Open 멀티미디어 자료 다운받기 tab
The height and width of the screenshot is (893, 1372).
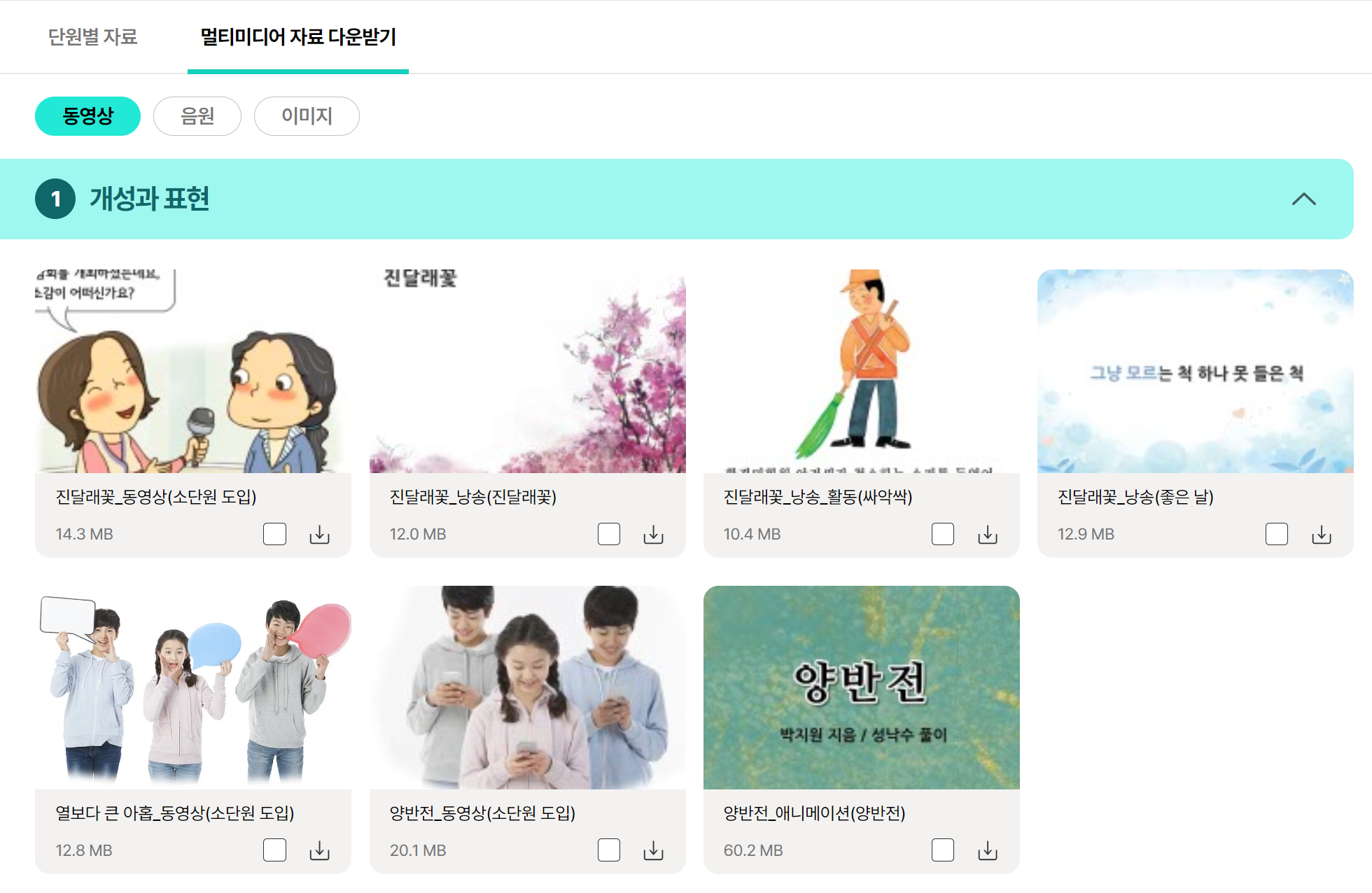(x=298, y=36)
